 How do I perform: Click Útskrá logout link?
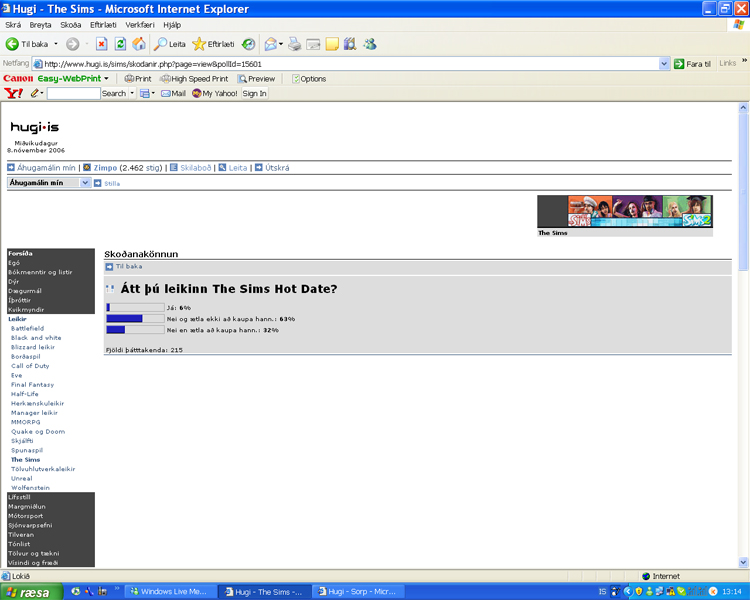(x=277, y=168)
